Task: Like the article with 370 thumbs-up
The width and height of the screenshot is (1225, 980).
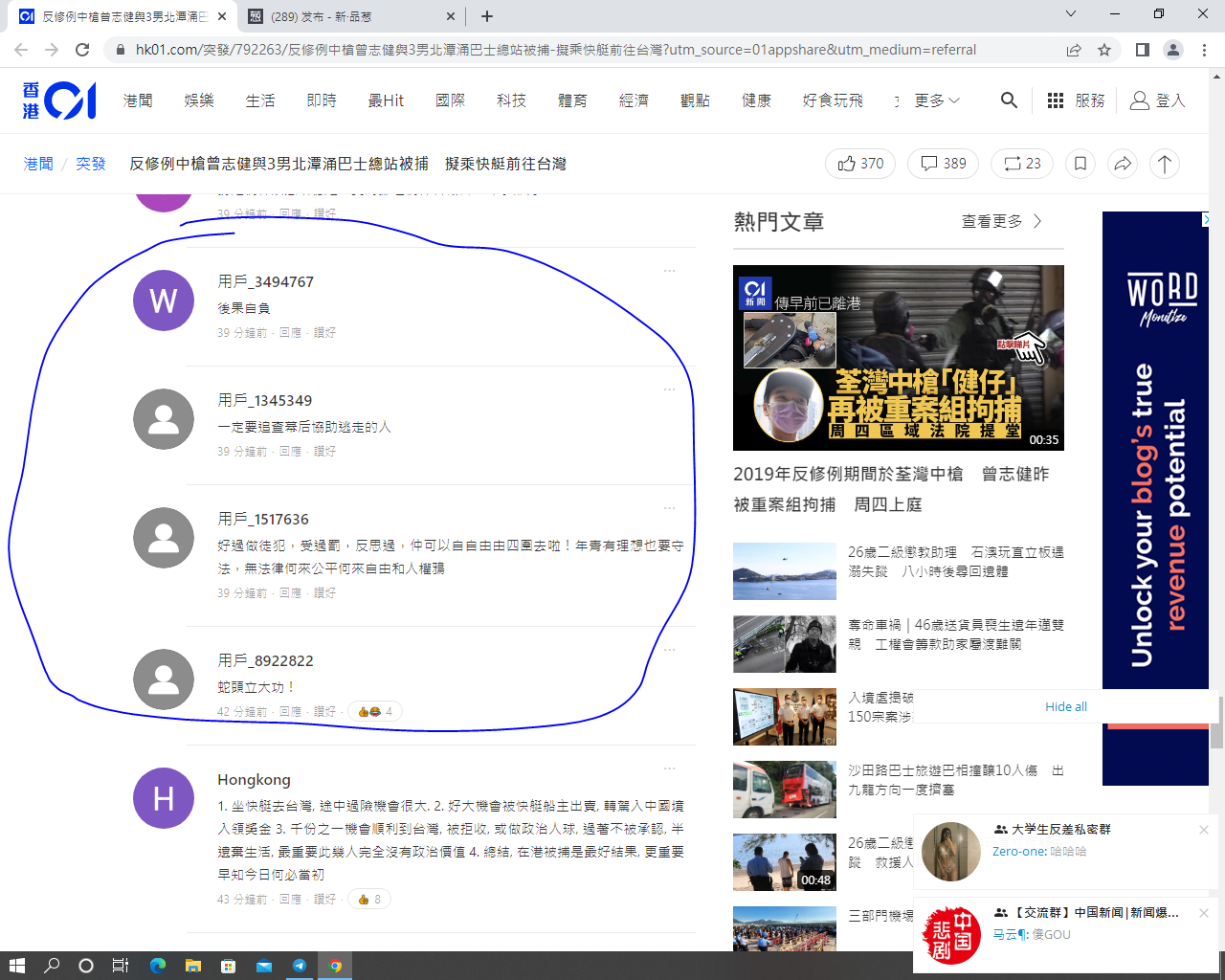Action: (860, 164)
